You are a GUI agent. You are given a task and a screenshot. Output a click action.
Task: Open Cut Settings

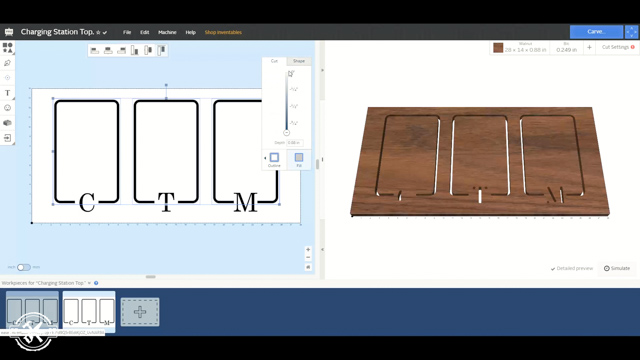click(x=616, y=47)
